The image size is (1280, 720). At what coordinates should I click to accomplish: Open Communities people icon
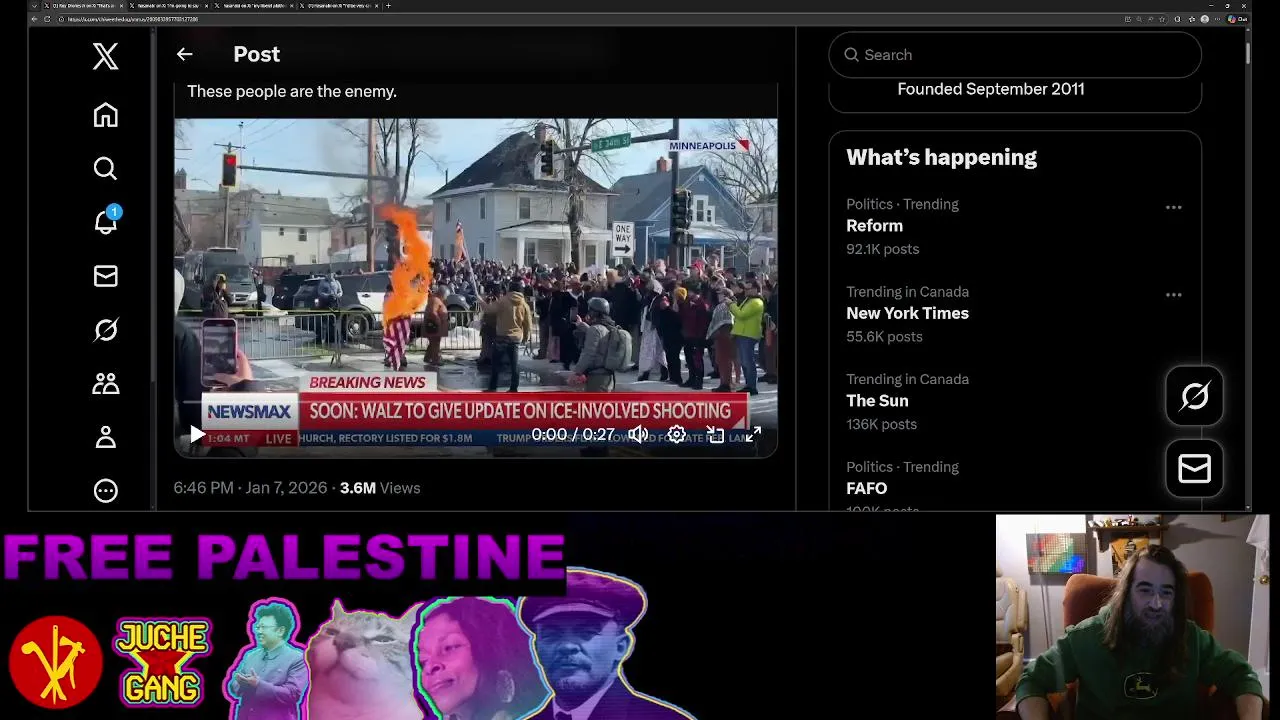coord(105,383)
